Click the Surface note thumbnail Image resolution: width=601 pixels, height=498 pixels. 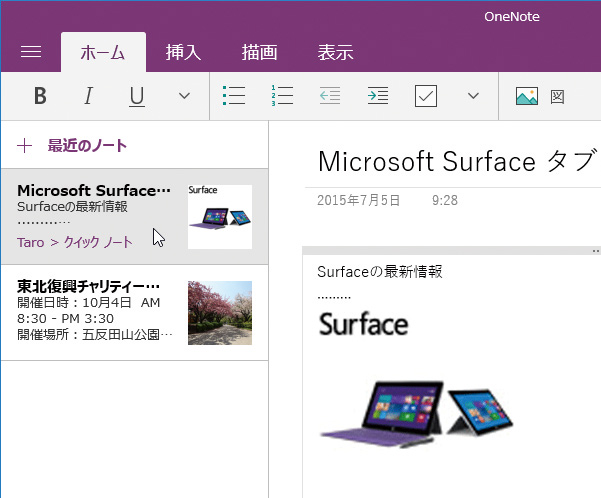tap(220, 217)
